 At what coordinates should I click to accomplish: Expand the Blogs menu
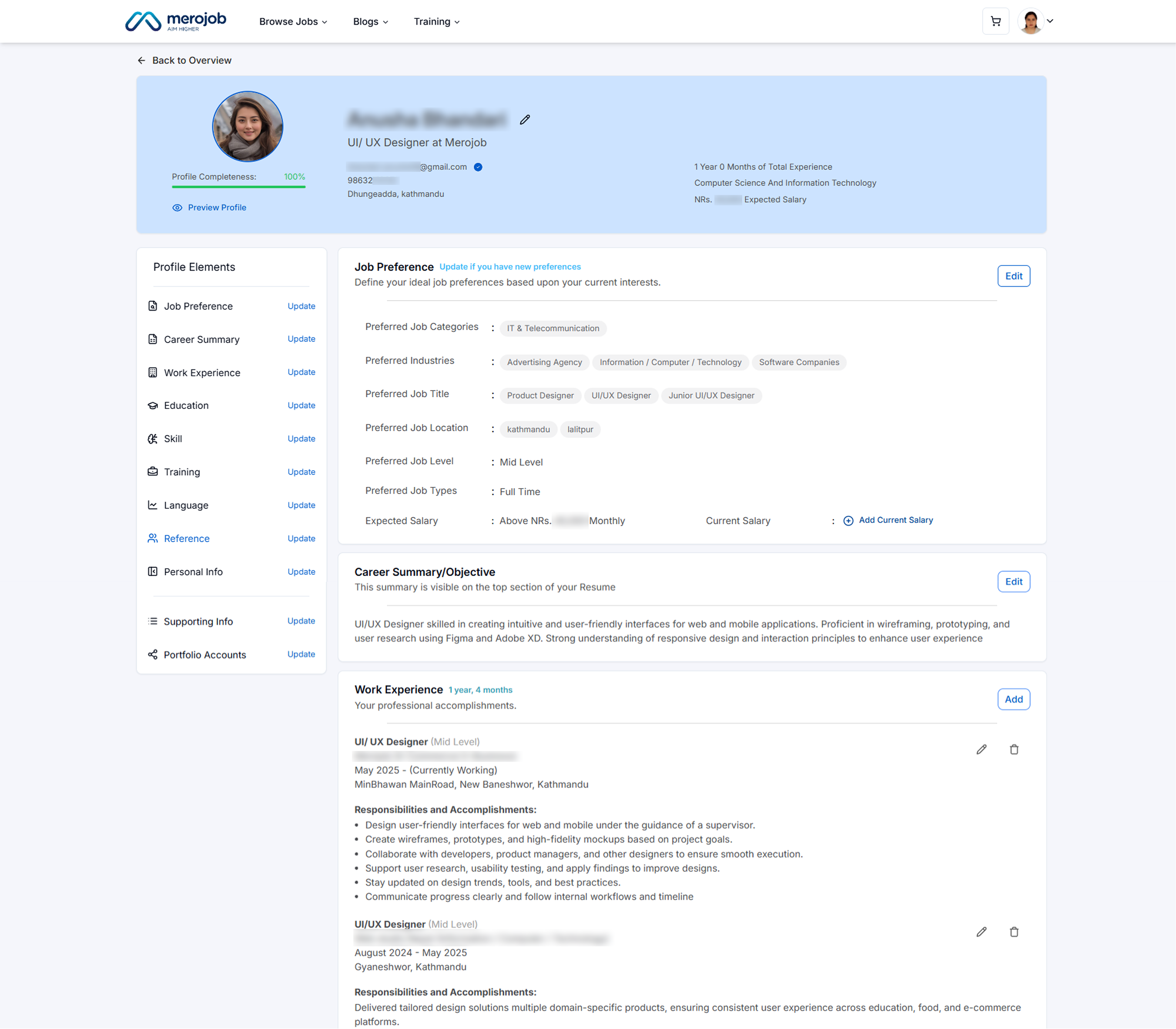point(370,21)
